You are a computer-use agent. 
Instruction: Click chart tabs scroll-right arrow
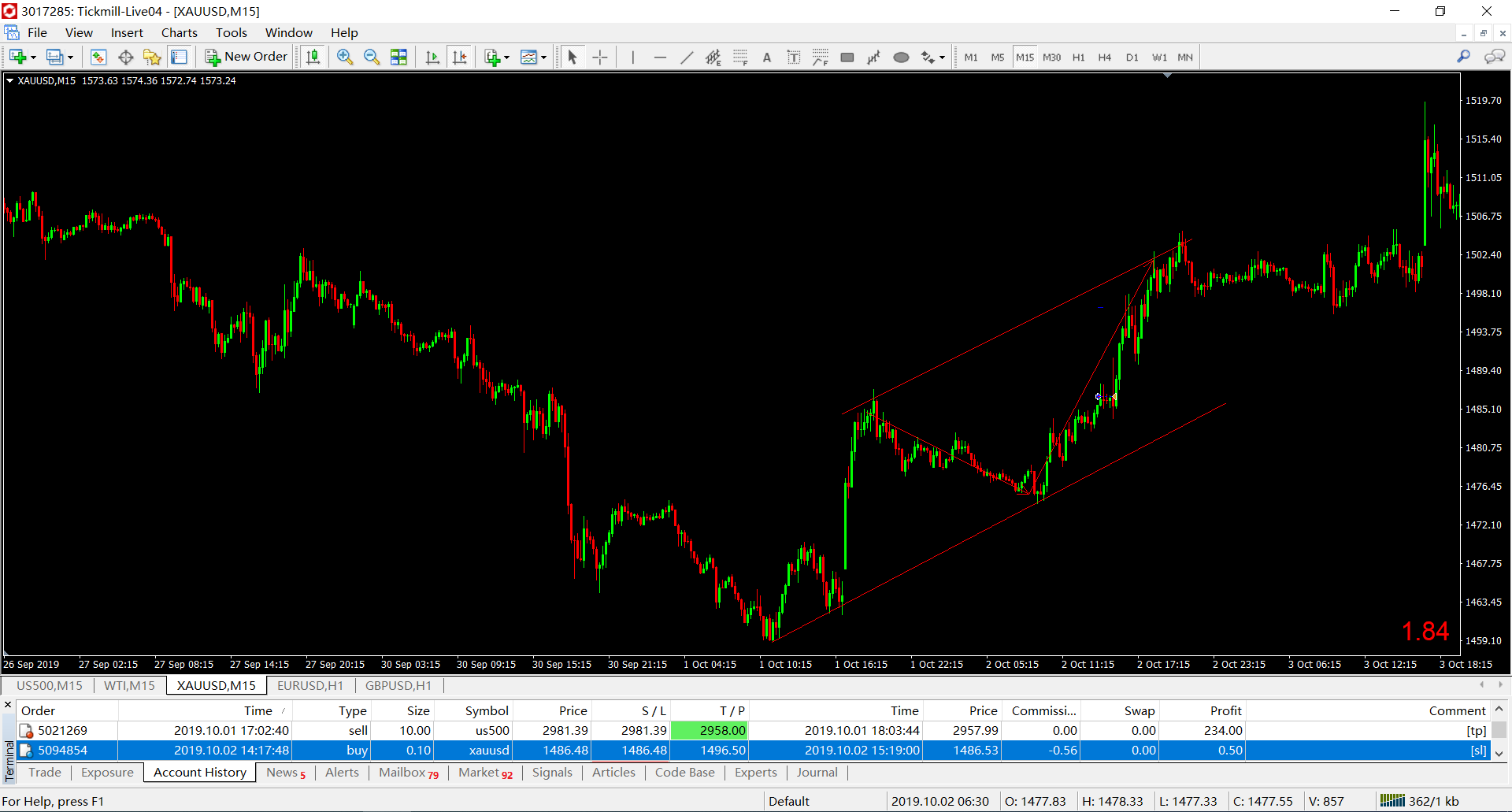point(1500,685)
